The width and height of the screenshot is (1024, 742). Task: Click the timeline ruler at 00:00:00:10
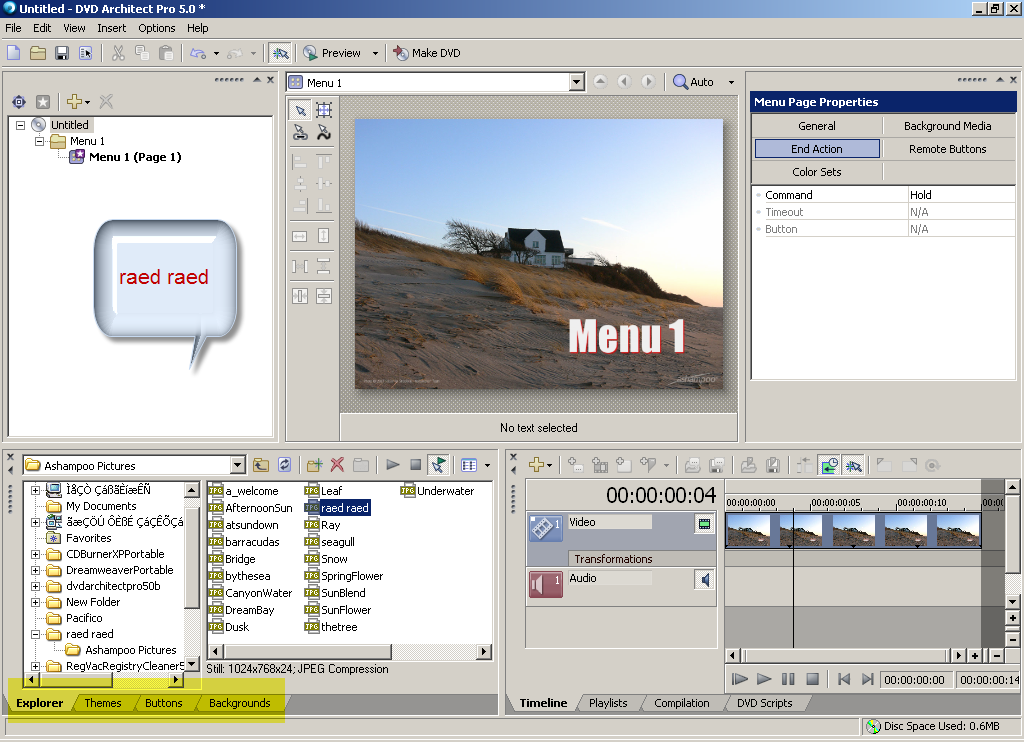921,503
